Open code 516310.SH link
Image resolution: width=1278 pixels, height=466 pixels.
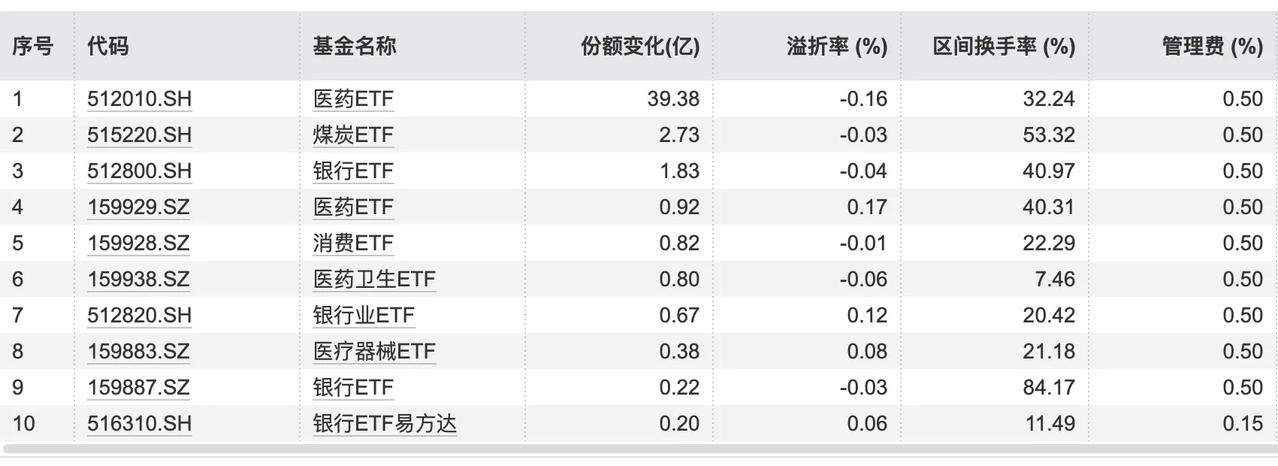tap(138, 423)
